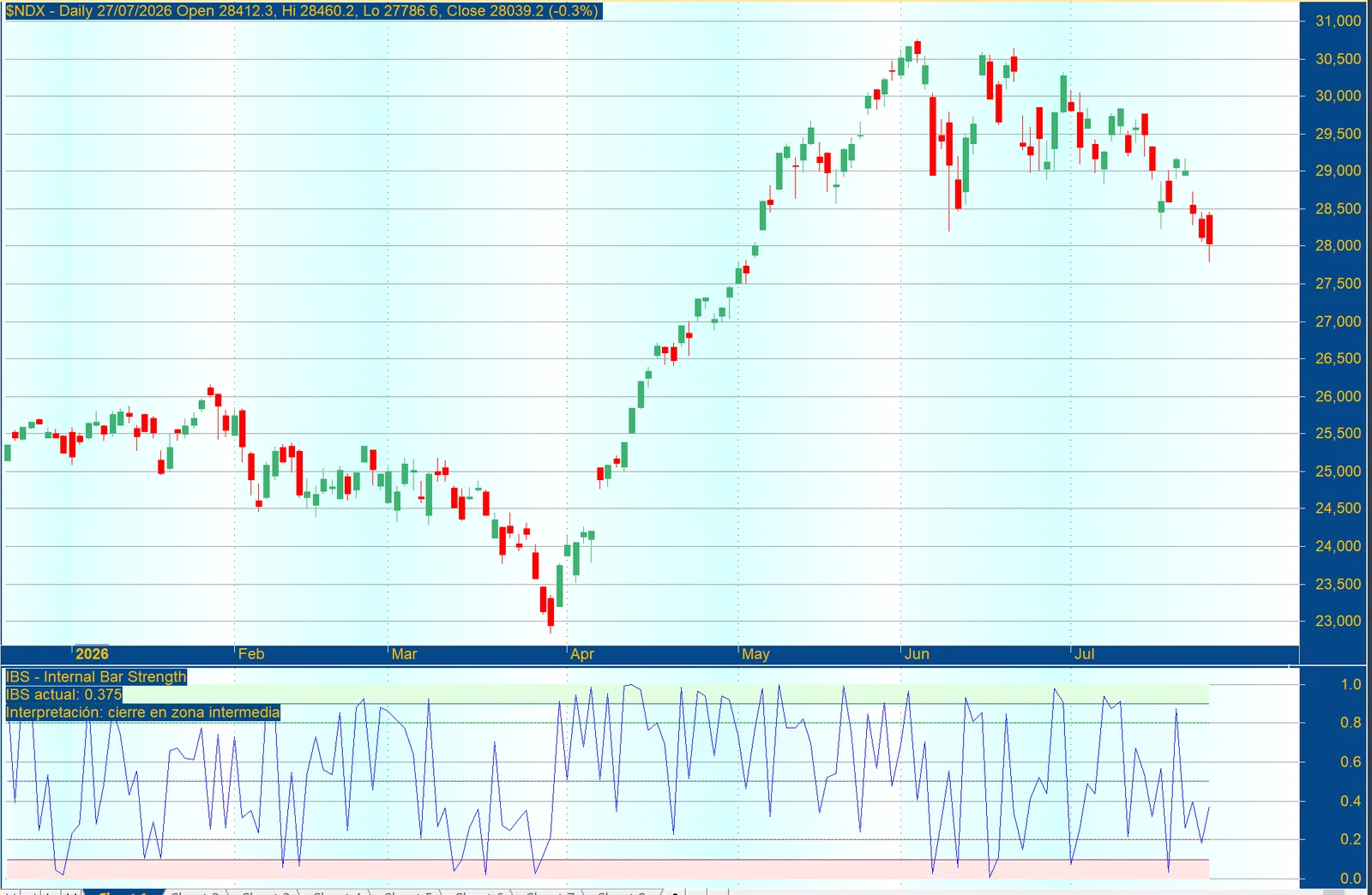
Task: Click the first-sheet navigation arrow icon
Action: coord(10,892)
